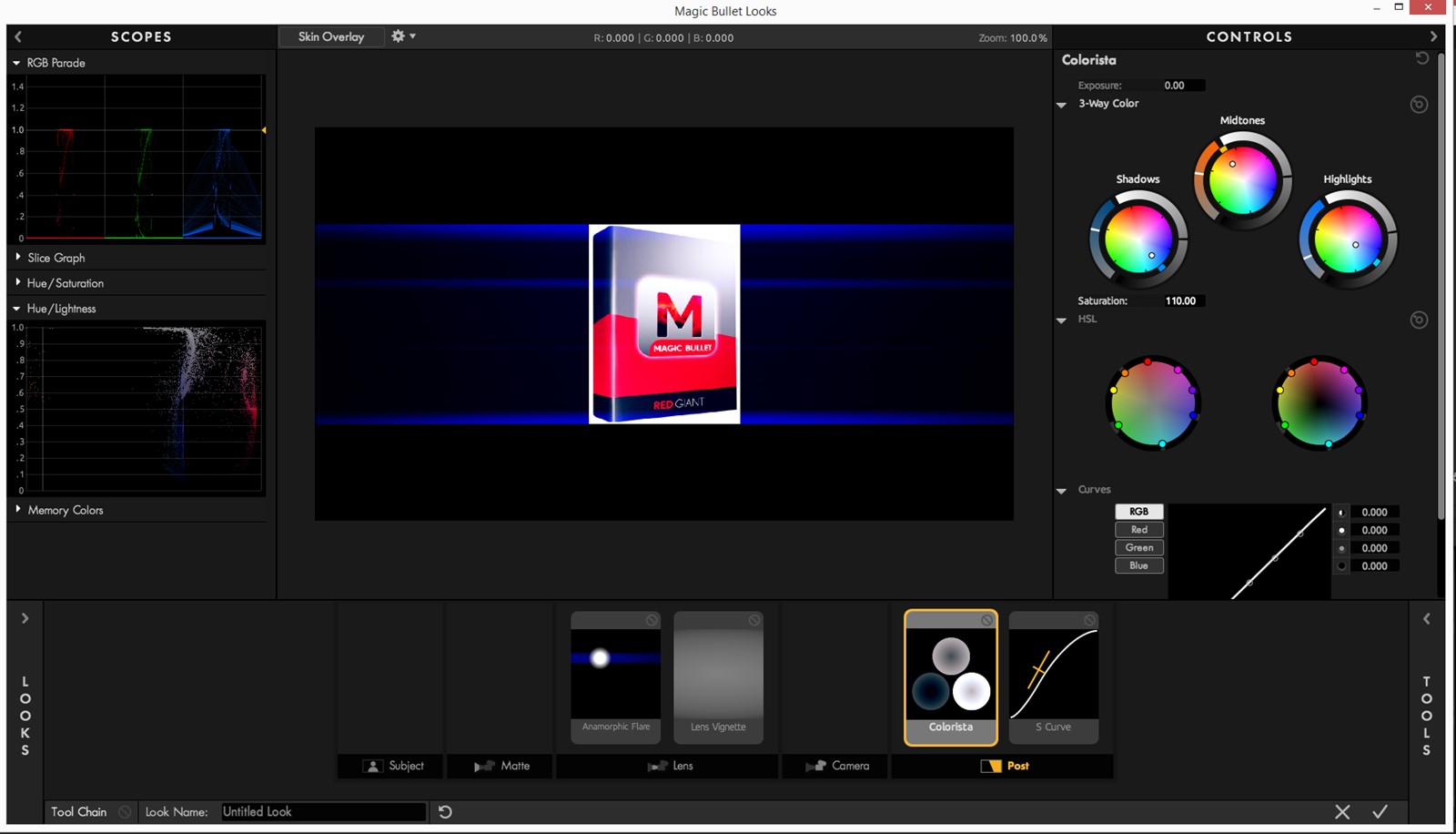
Task: Click the X cancel icon at bottom right
Action: [x=1342, y=811]
